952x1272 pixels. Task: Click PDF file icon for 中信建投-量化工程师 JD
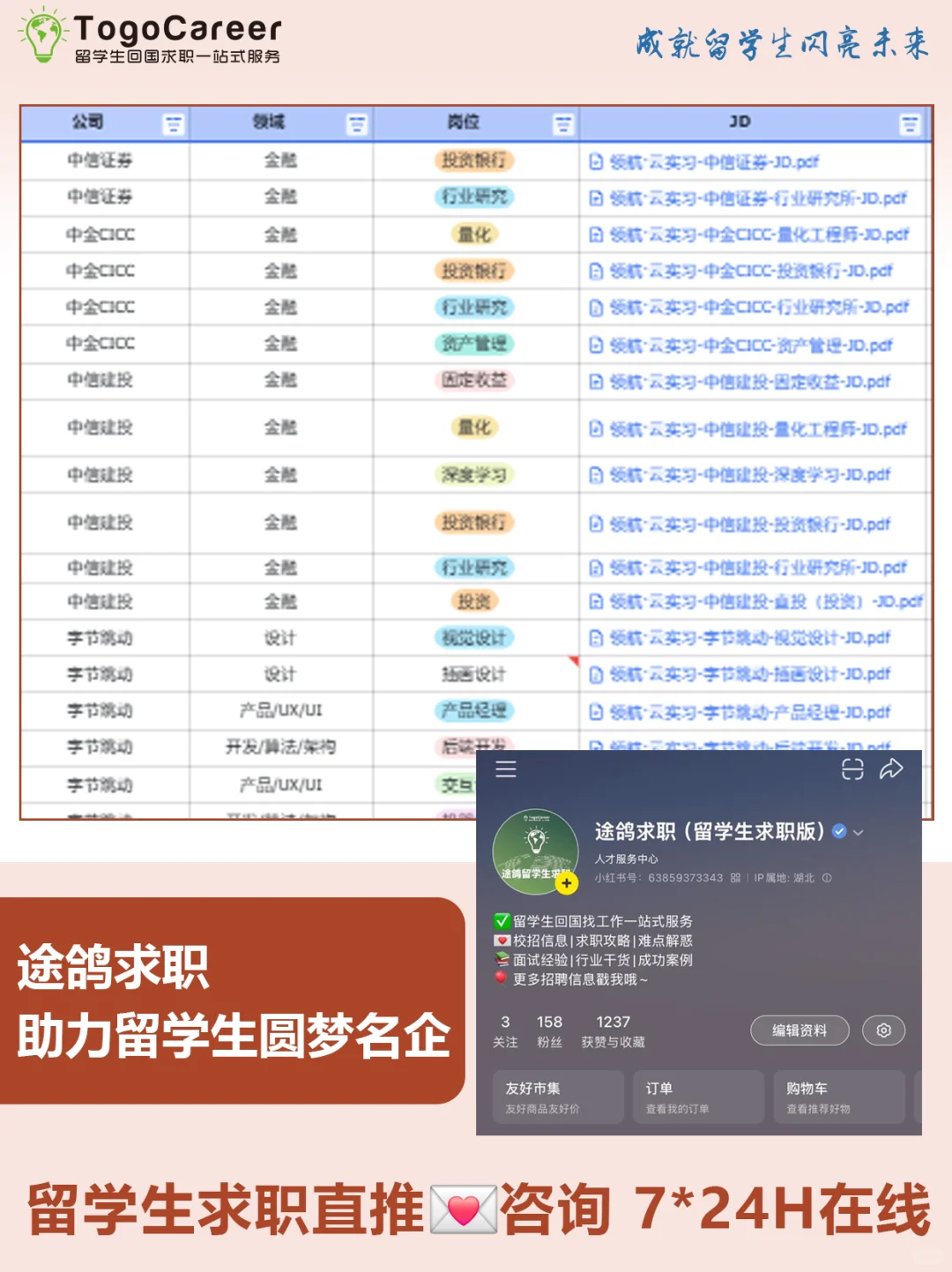[596, 428]
